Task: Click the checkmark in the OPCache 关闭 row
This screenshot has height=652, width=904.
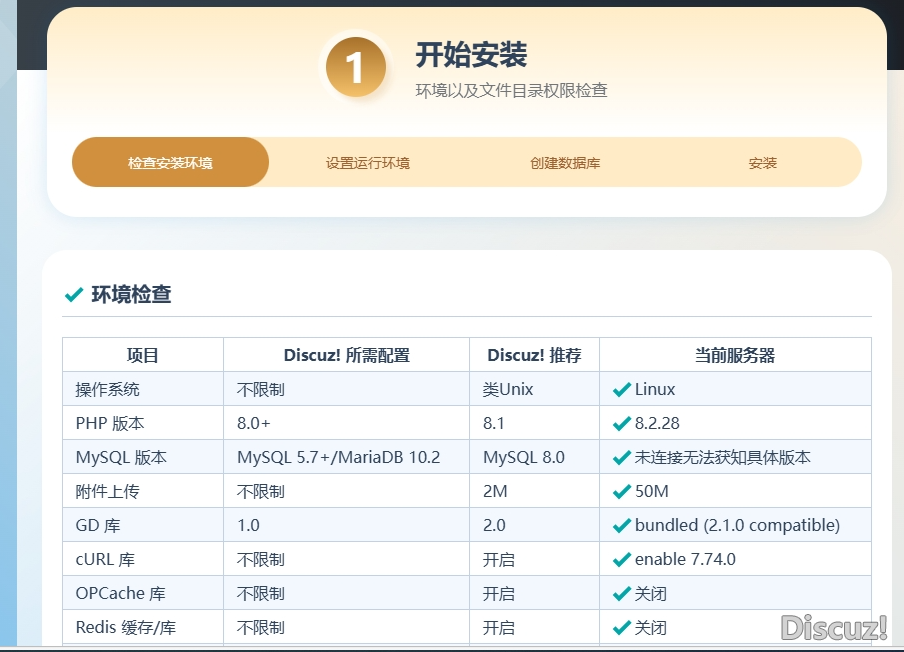Action: tap(622, 593)
